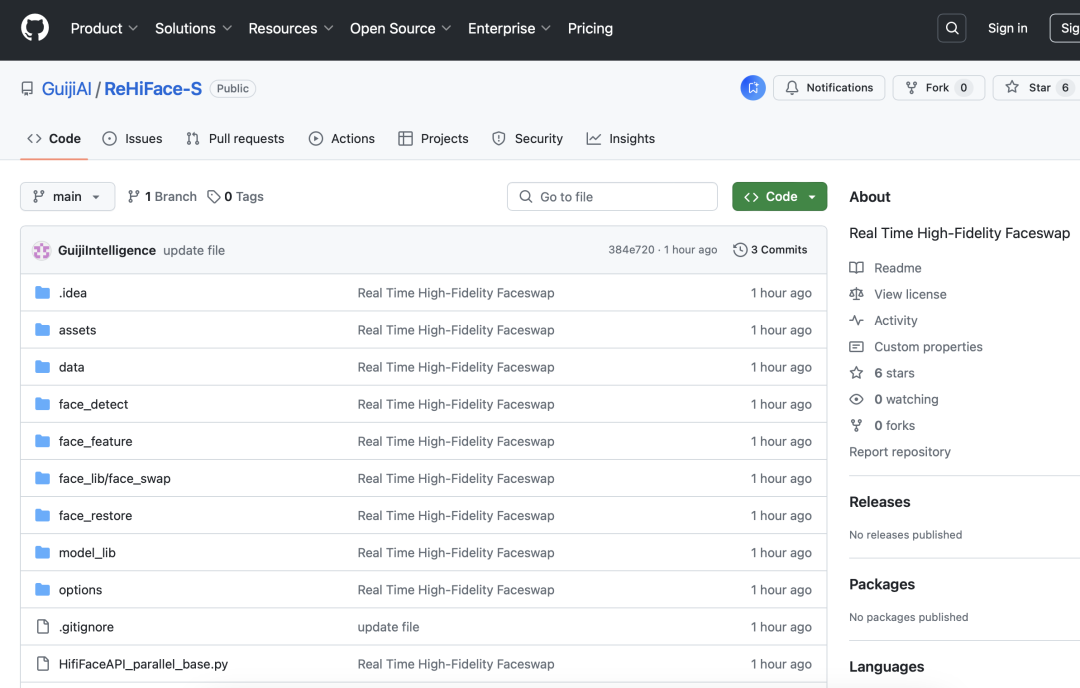Expand the Product menu
The height and width of the screenshot is (688, 1080).
pos(104,28)
